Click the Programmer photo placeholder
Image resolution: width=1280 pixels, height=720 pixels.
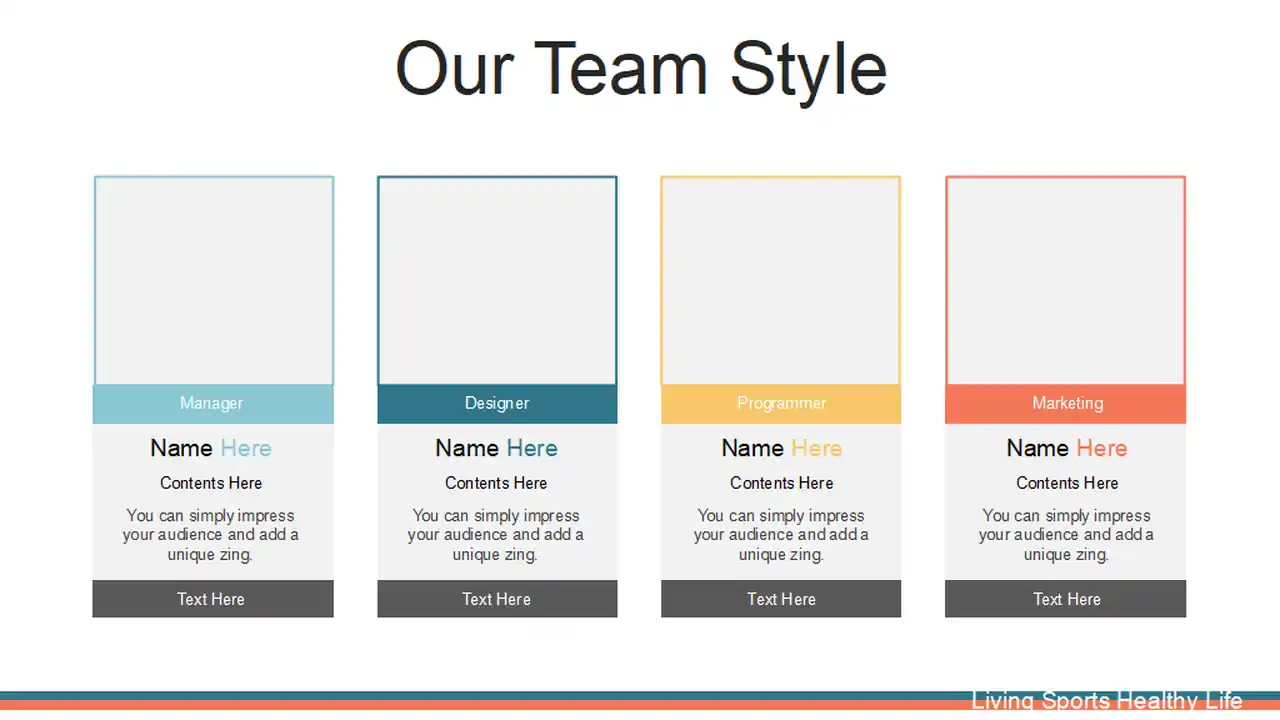(x=781, y=280)
